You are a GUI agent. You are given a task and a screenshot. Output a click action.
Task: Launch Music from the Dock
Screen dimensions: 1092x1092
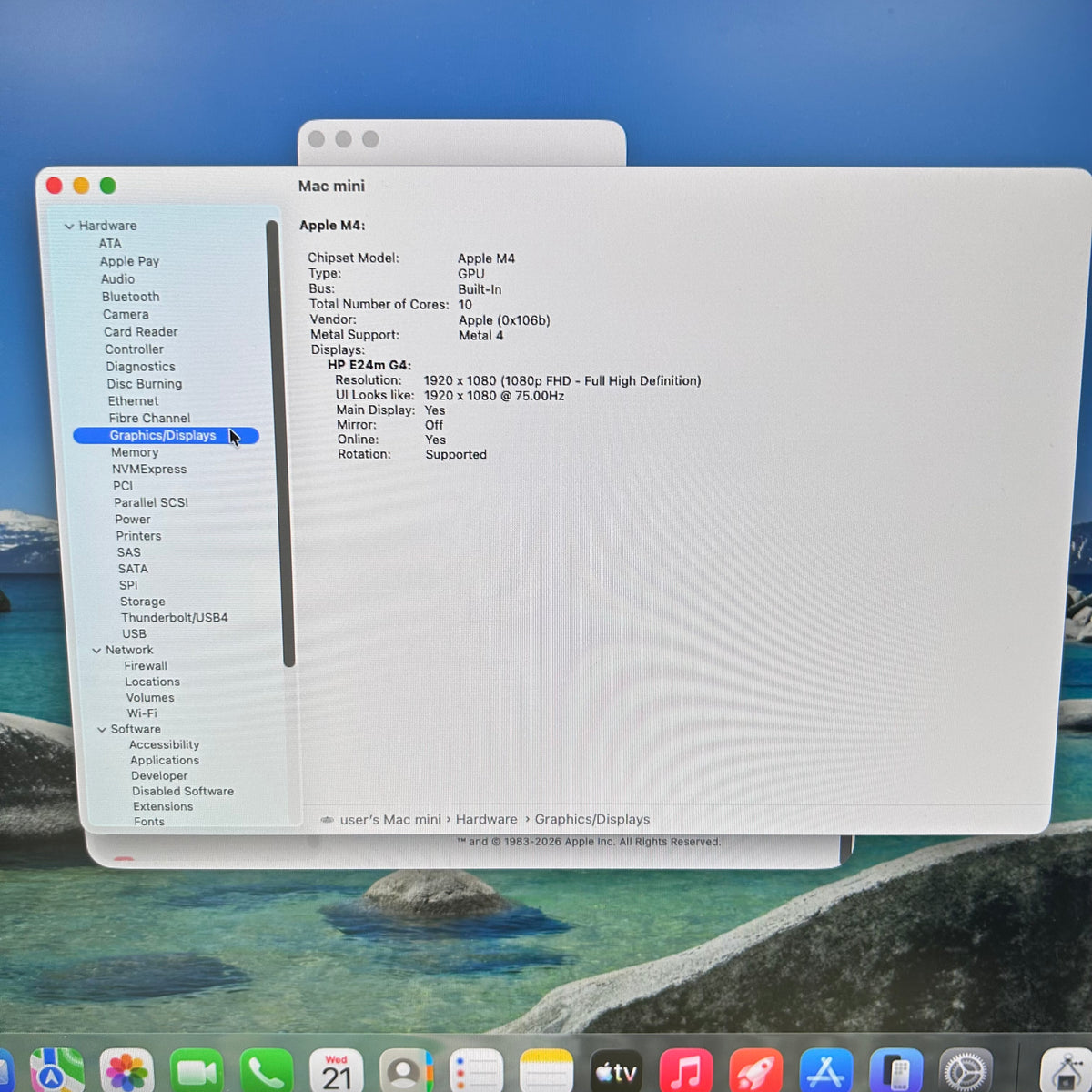(x=685, y=1070)
